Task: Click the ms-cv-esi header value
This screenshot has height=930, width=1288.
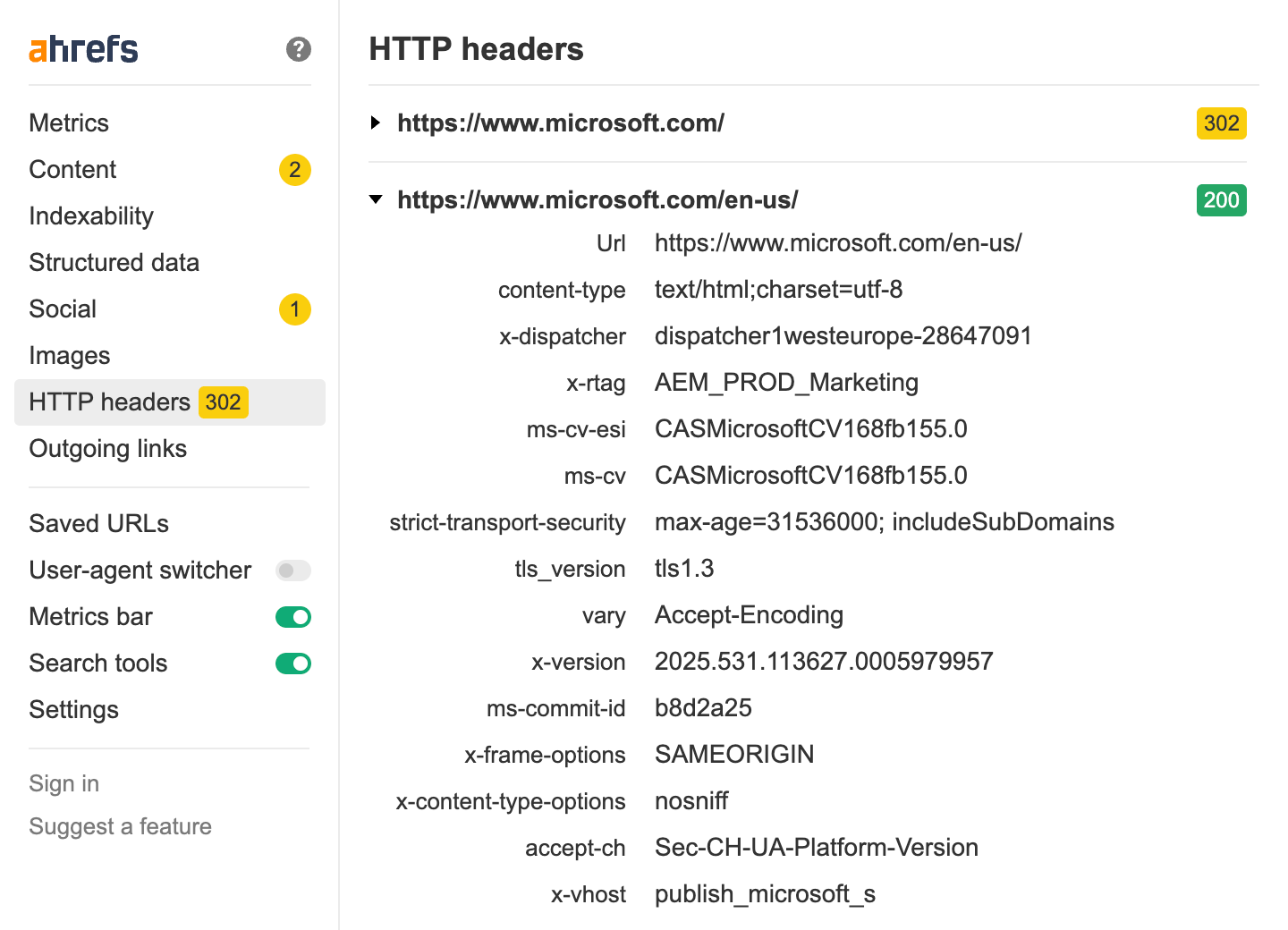Action: coord(811,429)
